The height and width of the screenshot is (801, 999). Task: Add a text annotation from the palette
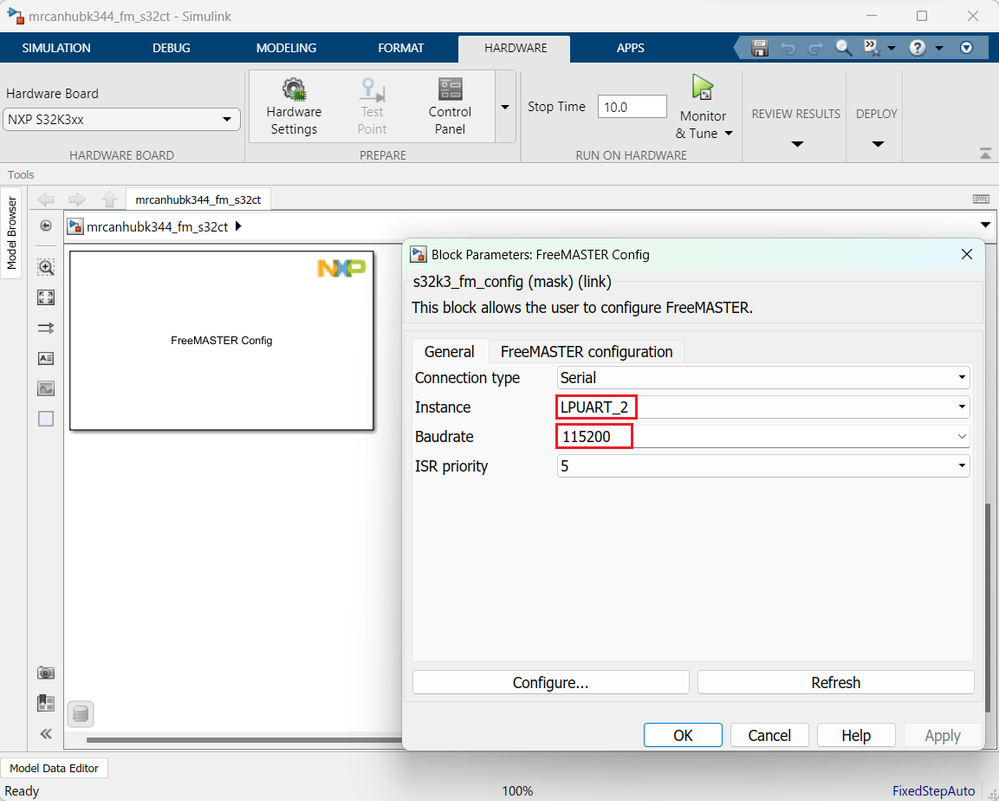(x=46, y=358)
